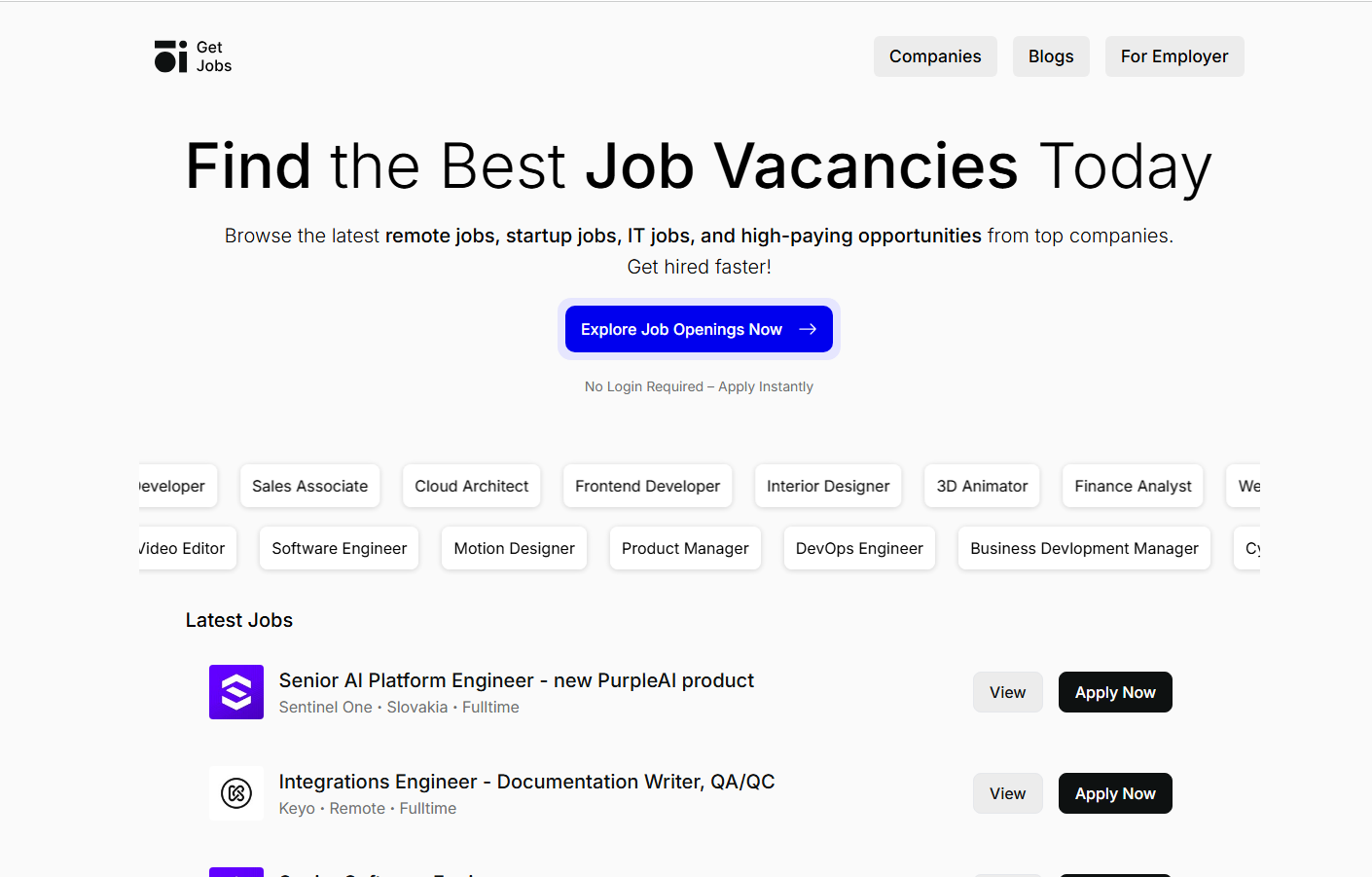Select the Cloud Architect tag
The image size is (1372, 877).
(472, 486)
